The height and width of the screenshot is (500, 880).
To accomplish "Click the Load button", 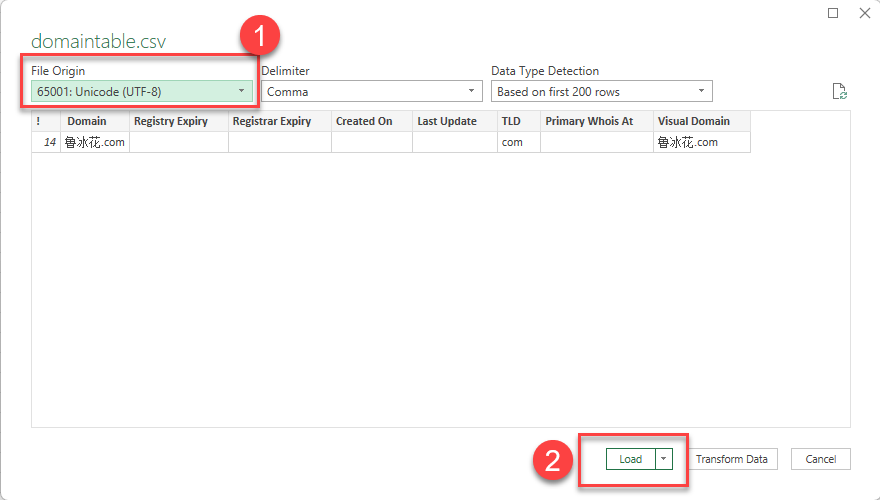I will [x=630, y=459].
